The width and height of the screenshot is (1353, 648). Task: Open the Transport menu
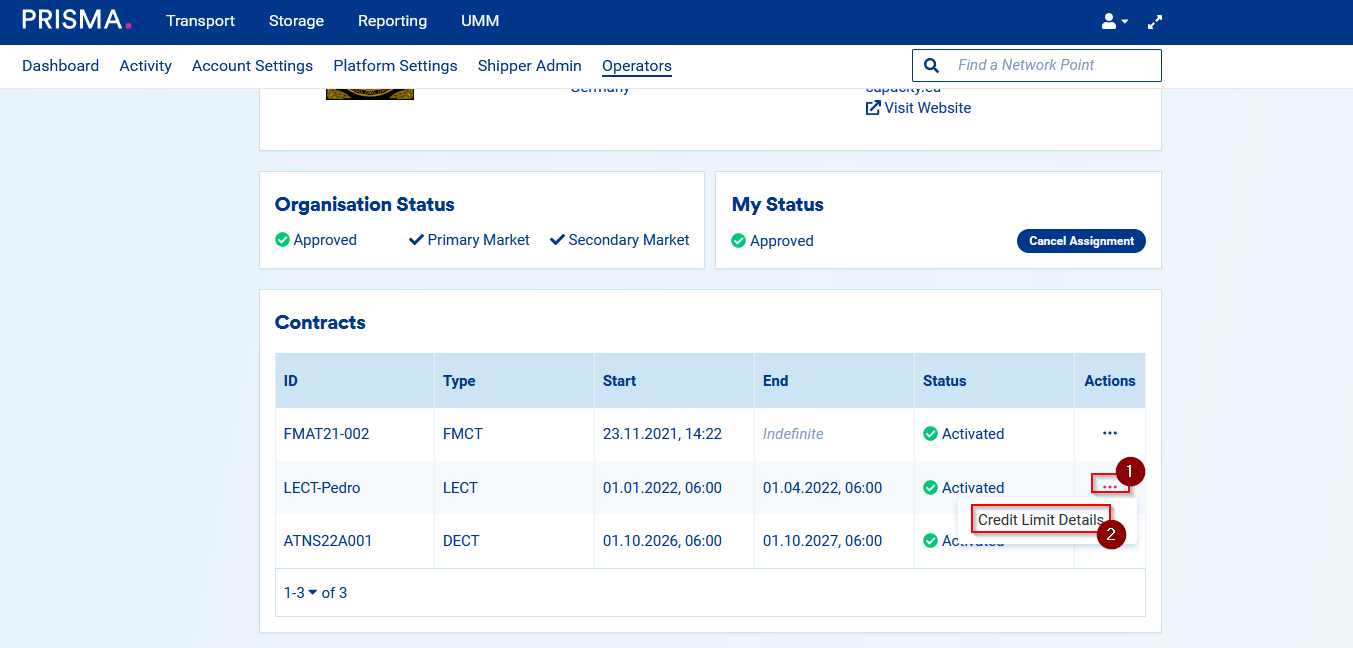point(200,21)
